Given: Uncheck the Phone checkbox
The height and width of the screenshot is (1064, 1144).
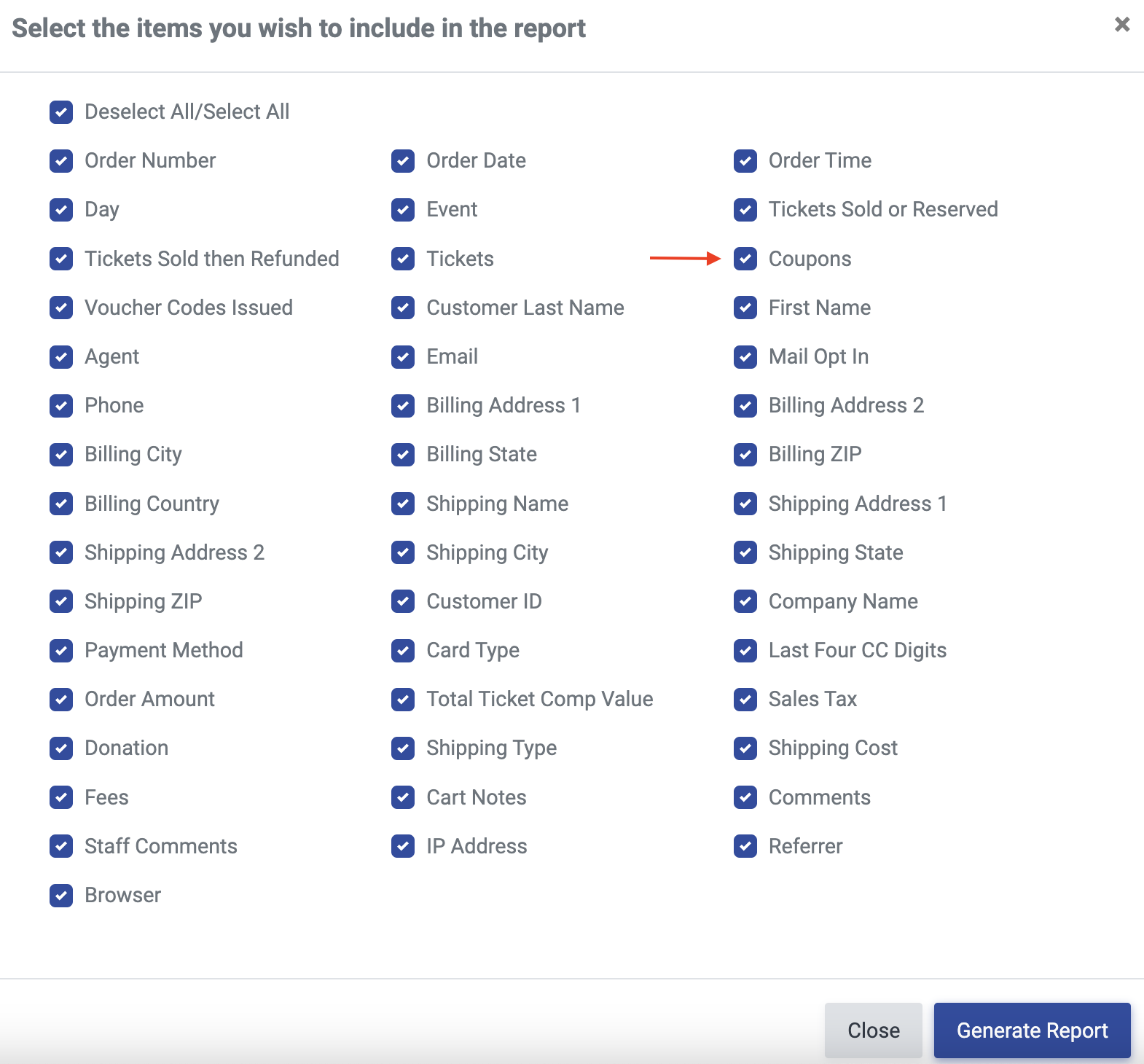Looking at the screenshot, I should pyautogui.click(x=61, y=406).
